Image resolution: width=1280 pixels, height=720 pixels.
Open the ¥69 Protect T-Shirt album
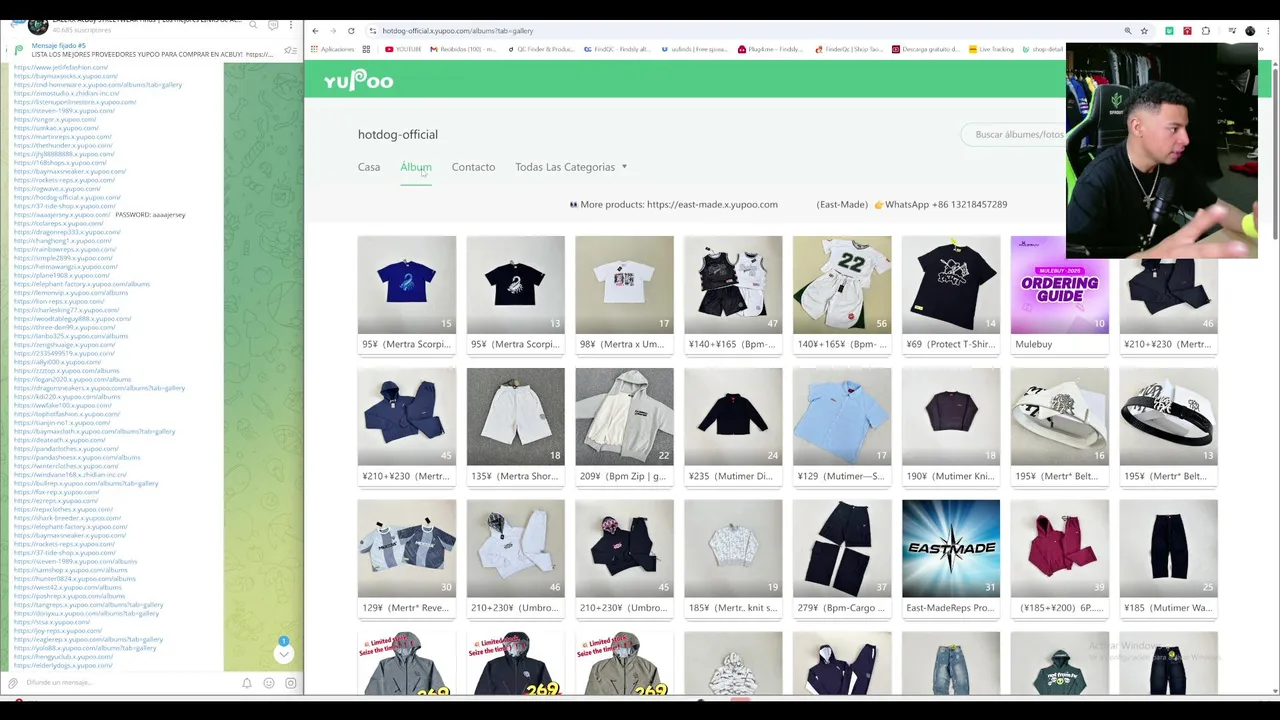(950, 294)
